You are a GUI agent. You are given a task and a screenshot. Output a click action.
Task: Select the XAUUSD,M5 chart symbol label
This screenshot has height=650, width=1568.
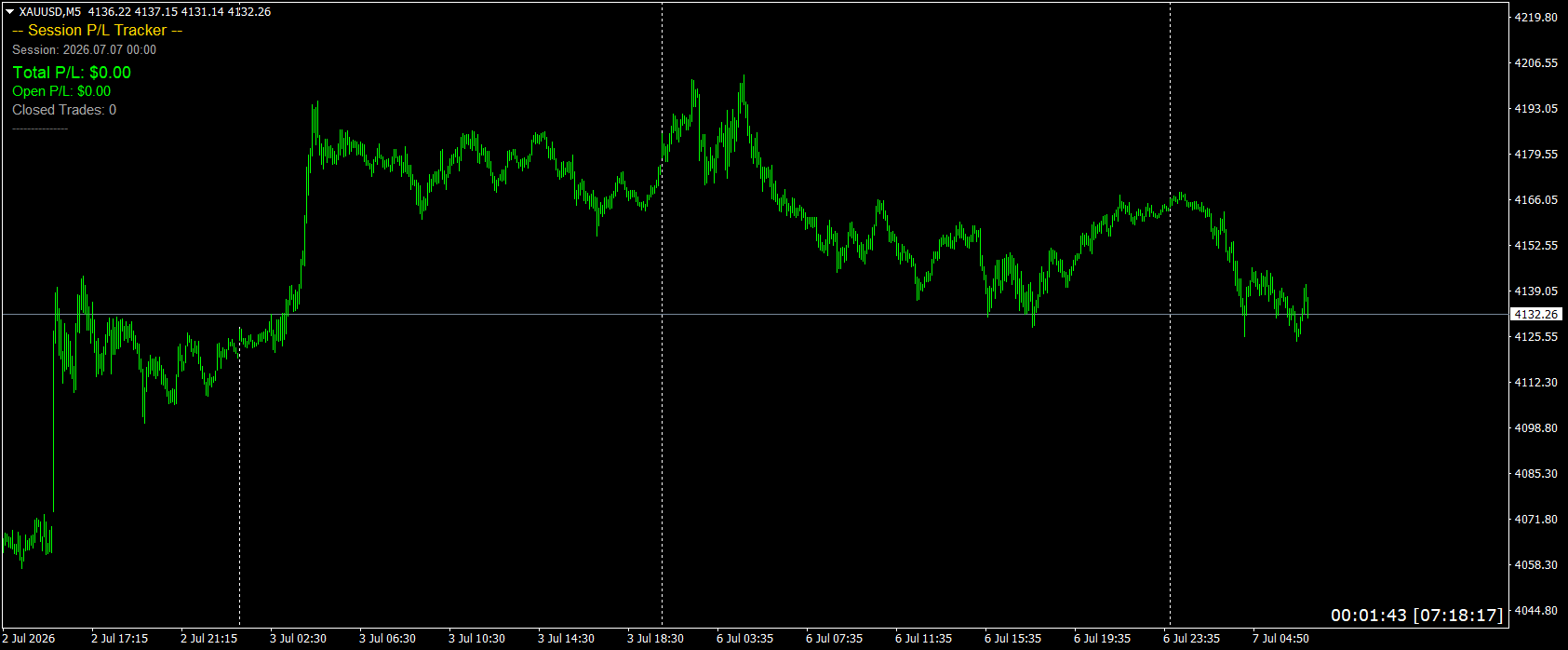(x=49, y=12)
